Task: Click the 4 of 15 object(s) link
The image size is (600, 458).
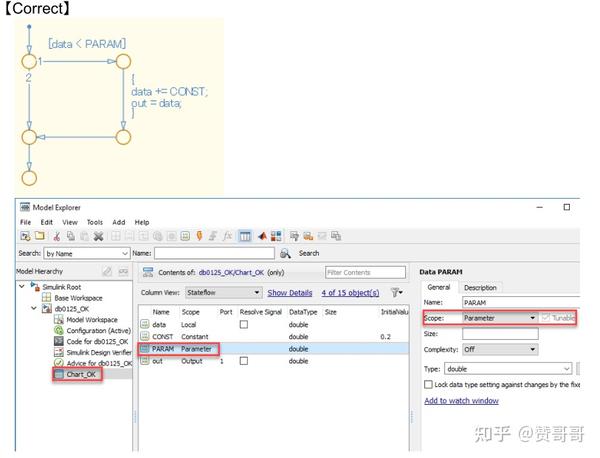Action: coord(350,293)
